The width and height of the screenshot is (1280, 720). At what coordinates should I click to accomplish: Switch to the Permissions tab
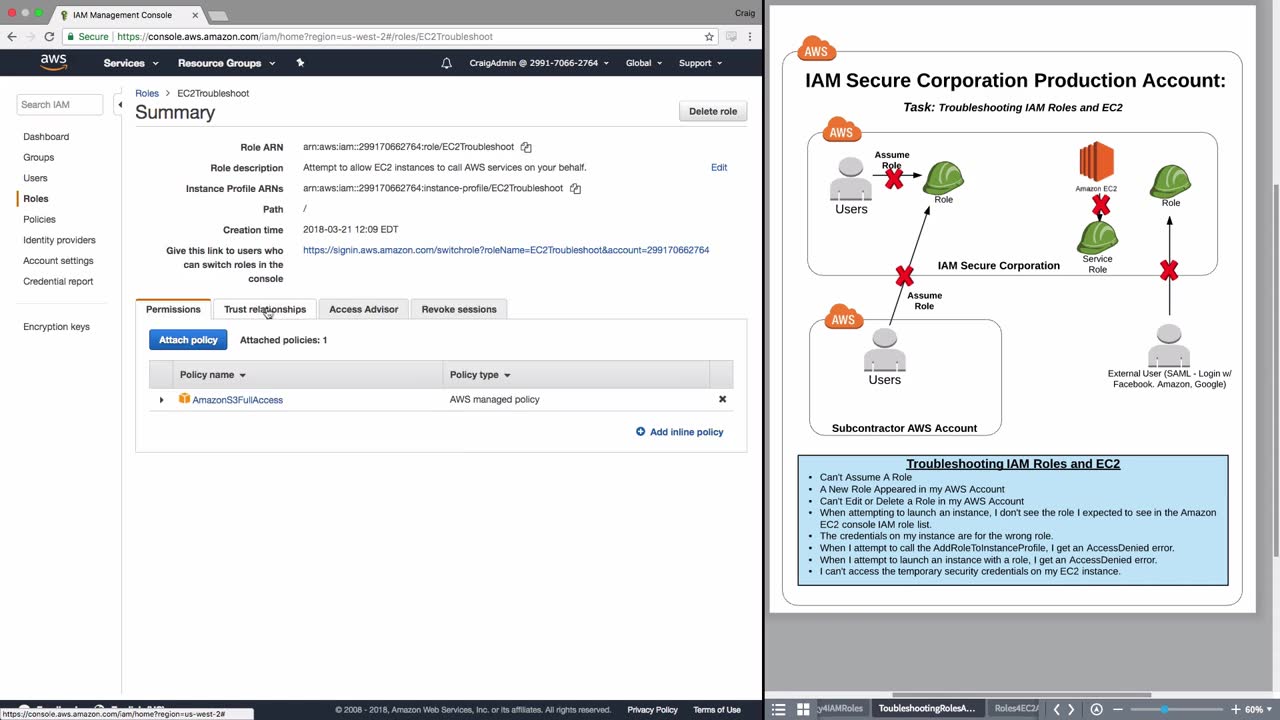(173, 309)
